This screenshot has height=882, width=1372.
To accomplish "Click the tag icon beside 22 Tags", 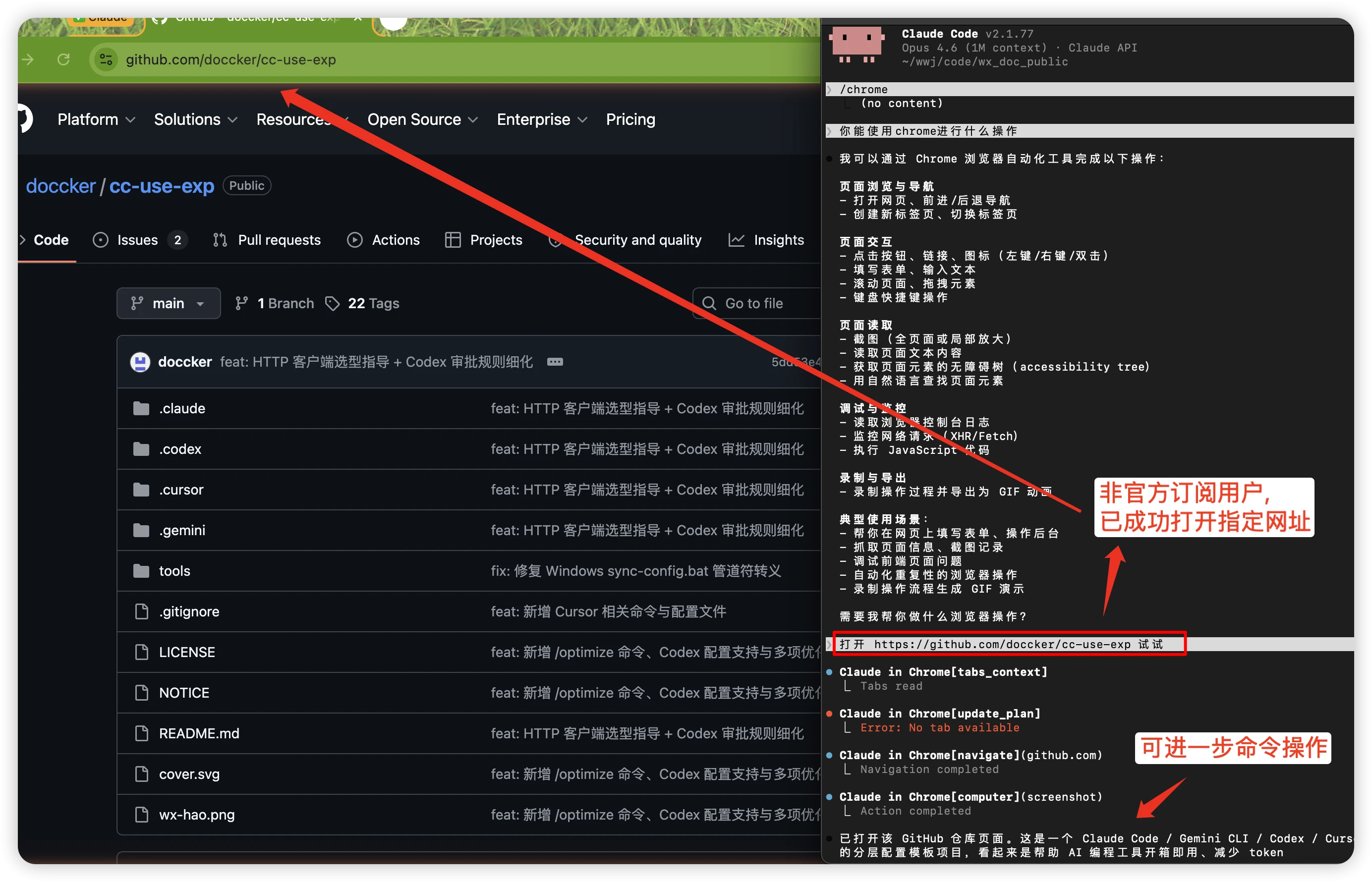I will pos(332,303).
